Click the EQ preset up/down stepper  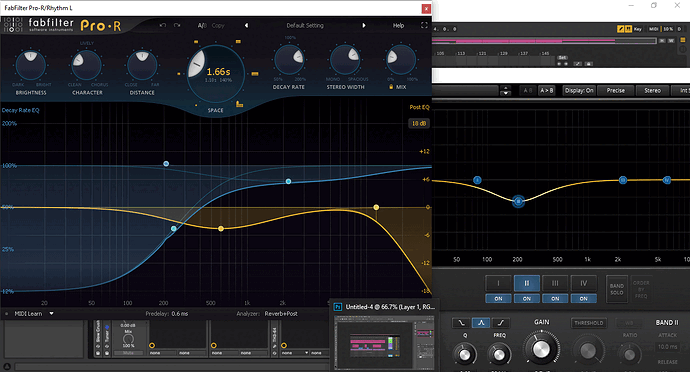click(505, 91)
